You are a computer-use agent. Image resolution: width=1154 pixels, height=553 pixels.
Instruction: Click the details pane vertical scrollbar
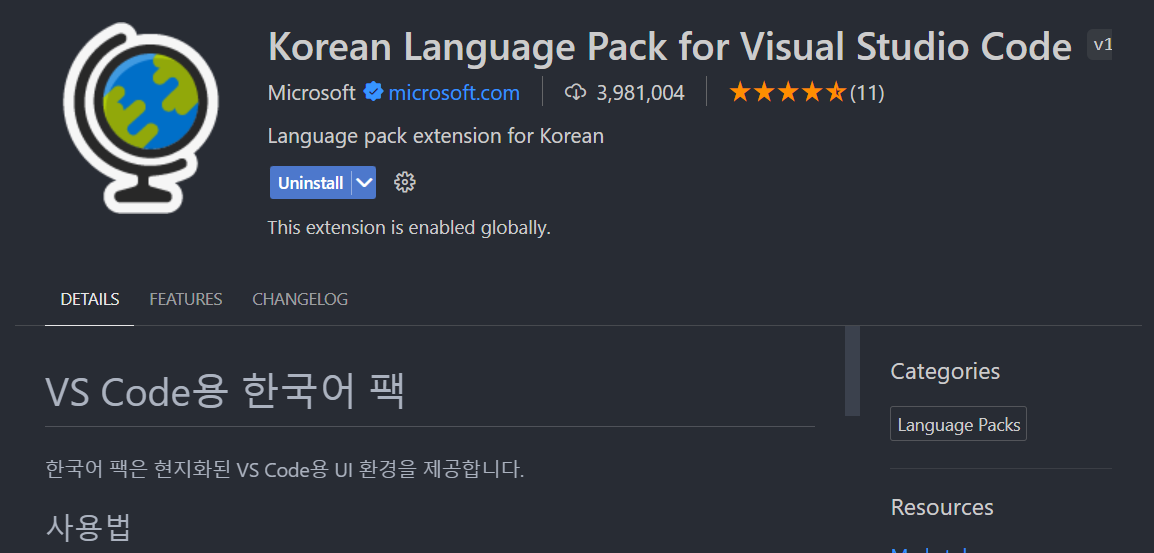point(852,371)
